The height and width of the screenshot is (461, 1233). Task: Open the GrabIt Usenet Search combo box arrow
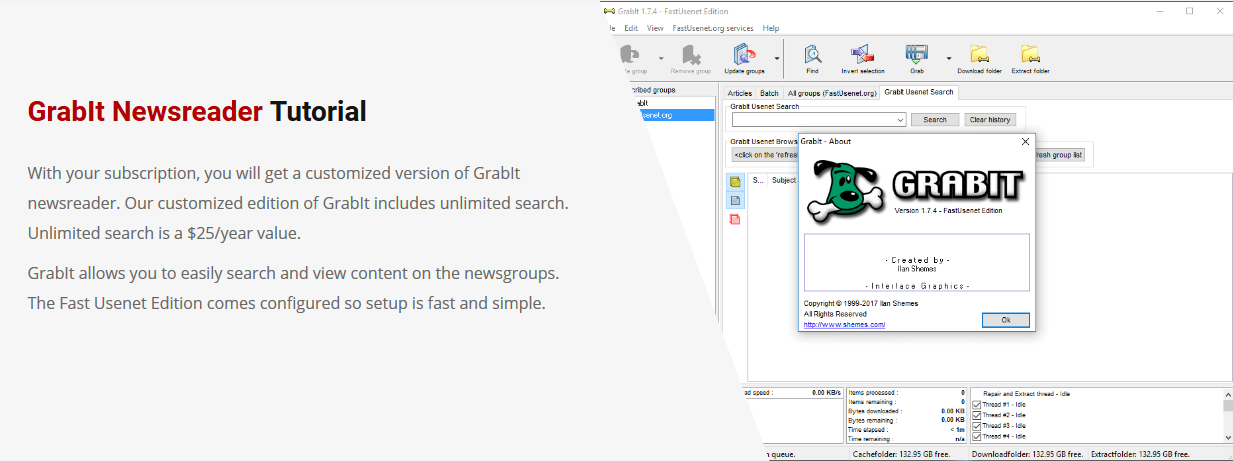click(901, 120)
